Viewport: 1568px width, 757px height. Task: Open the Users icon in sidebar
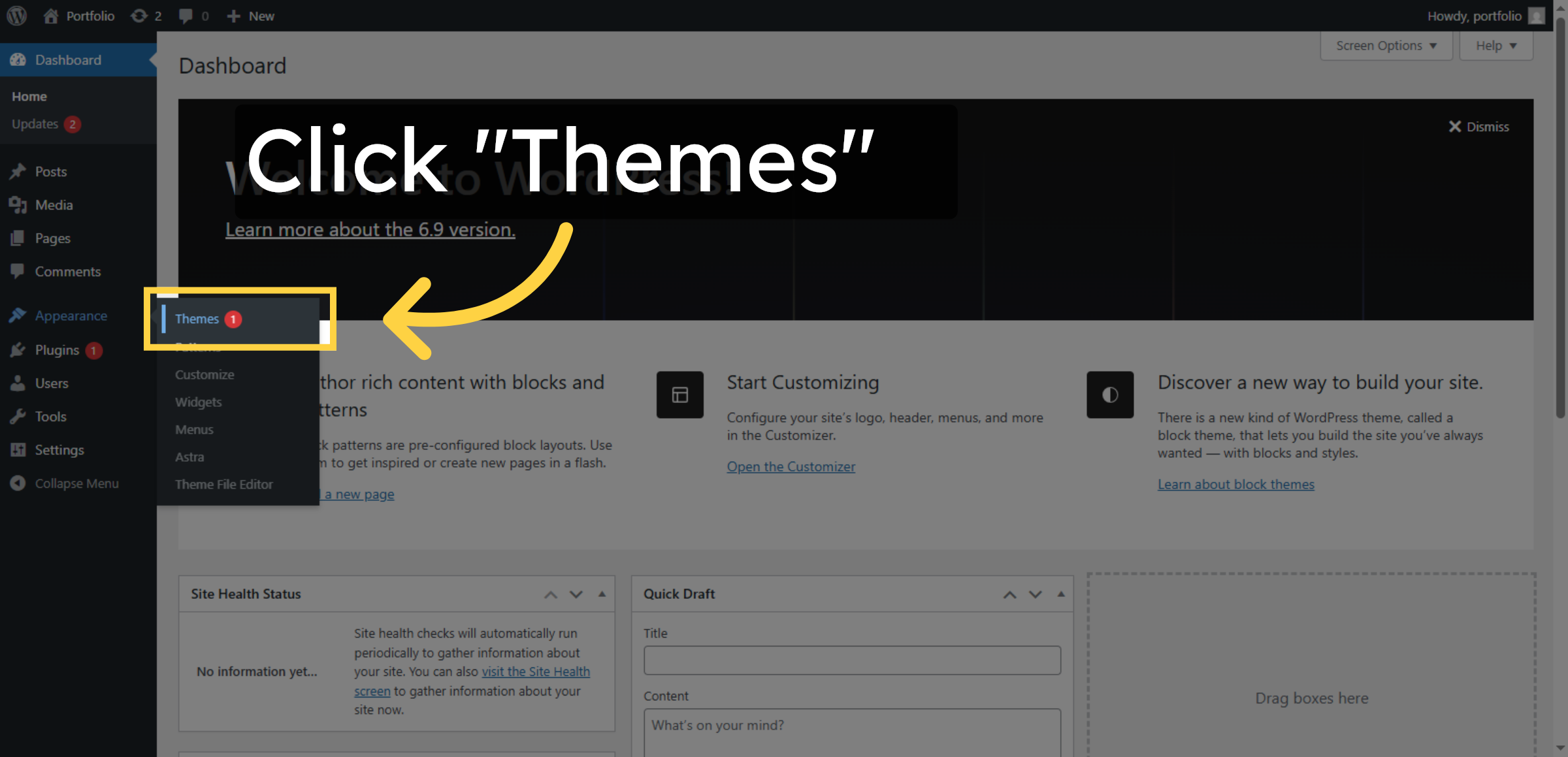click(18, 383)
